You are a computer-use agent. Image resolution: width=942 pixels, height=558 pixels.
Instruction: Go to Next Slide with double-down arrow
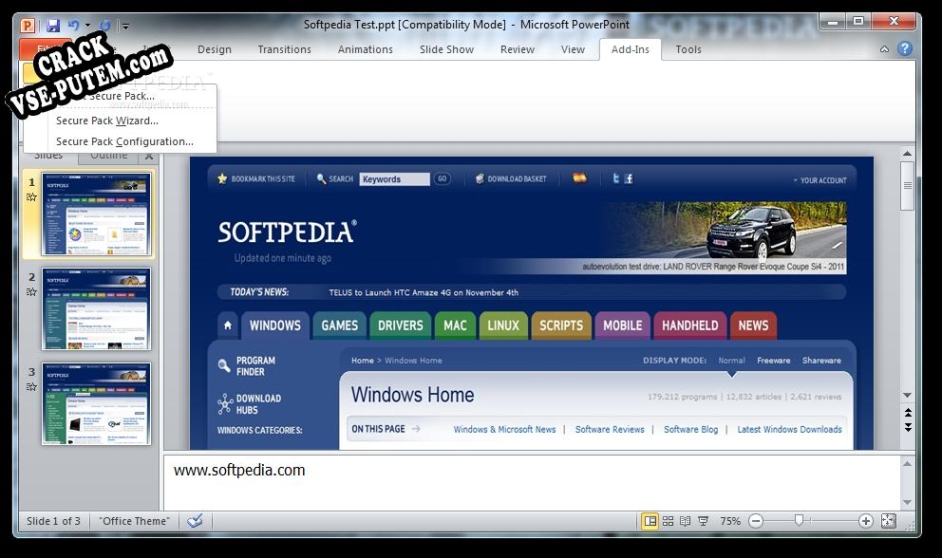point(908,427)
